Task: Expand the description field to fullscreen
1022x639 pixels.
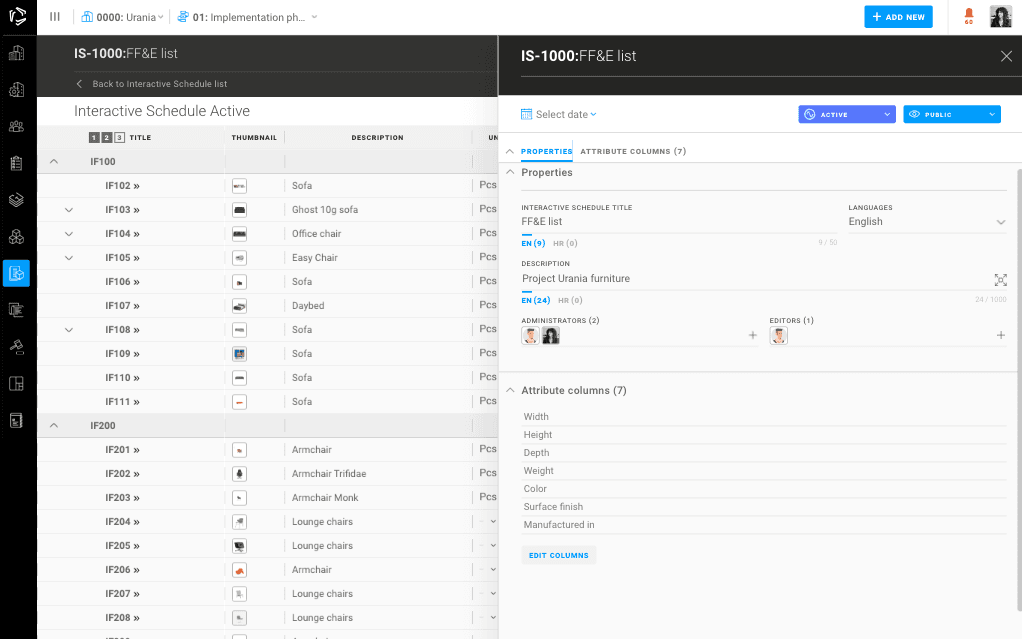Action: tap(1000, 280)
